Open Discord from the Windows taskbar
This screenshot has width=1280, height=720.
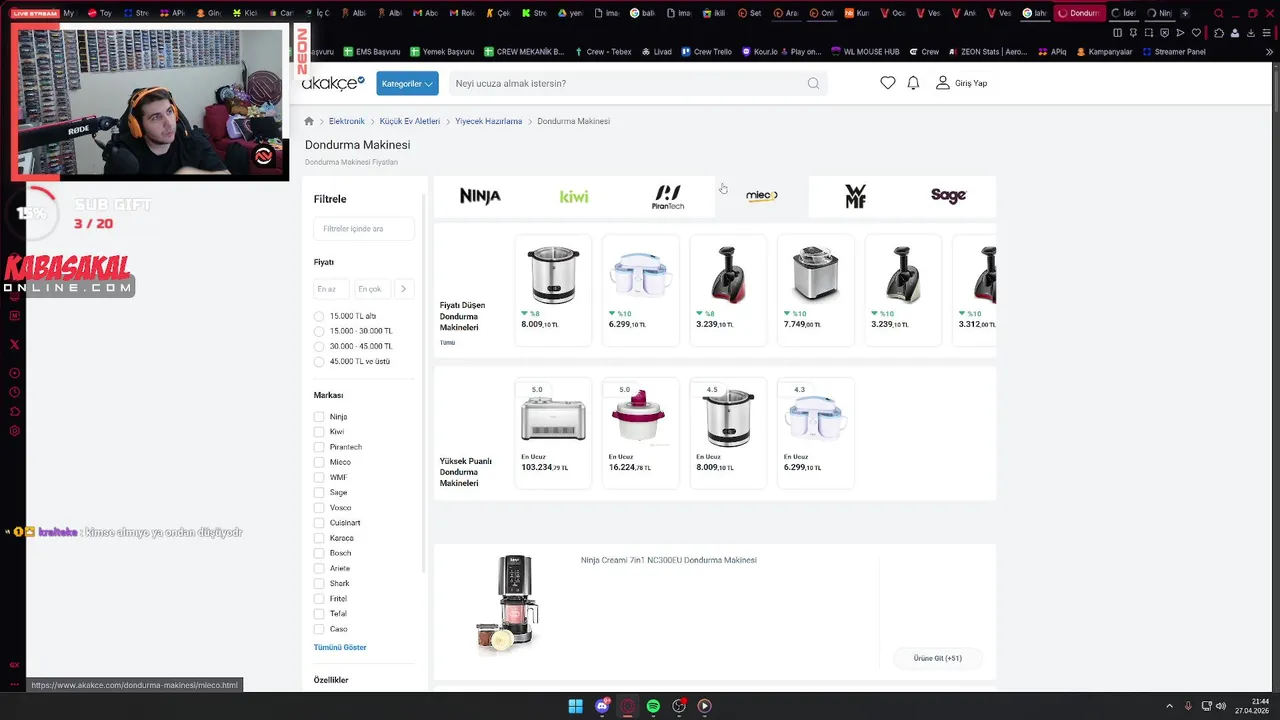(602, 706)
